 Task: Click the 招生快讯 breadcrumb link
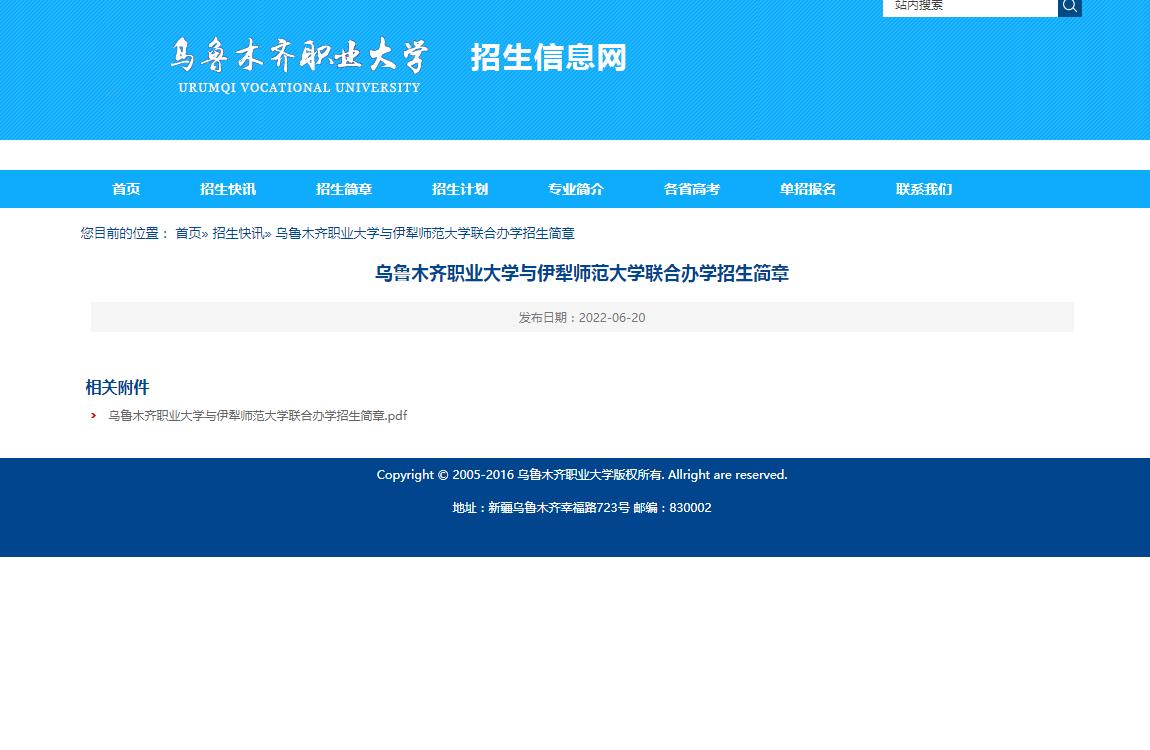click(238, 233)
